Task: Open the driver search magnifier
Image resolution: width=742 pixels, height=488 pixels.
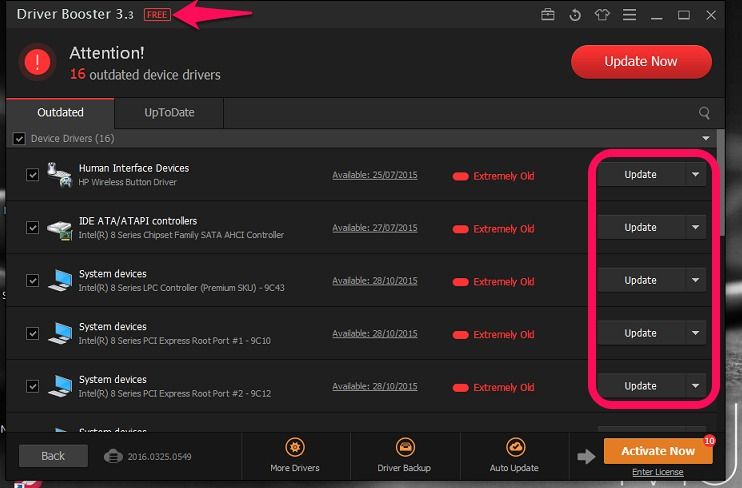Action: coord(704,113)
